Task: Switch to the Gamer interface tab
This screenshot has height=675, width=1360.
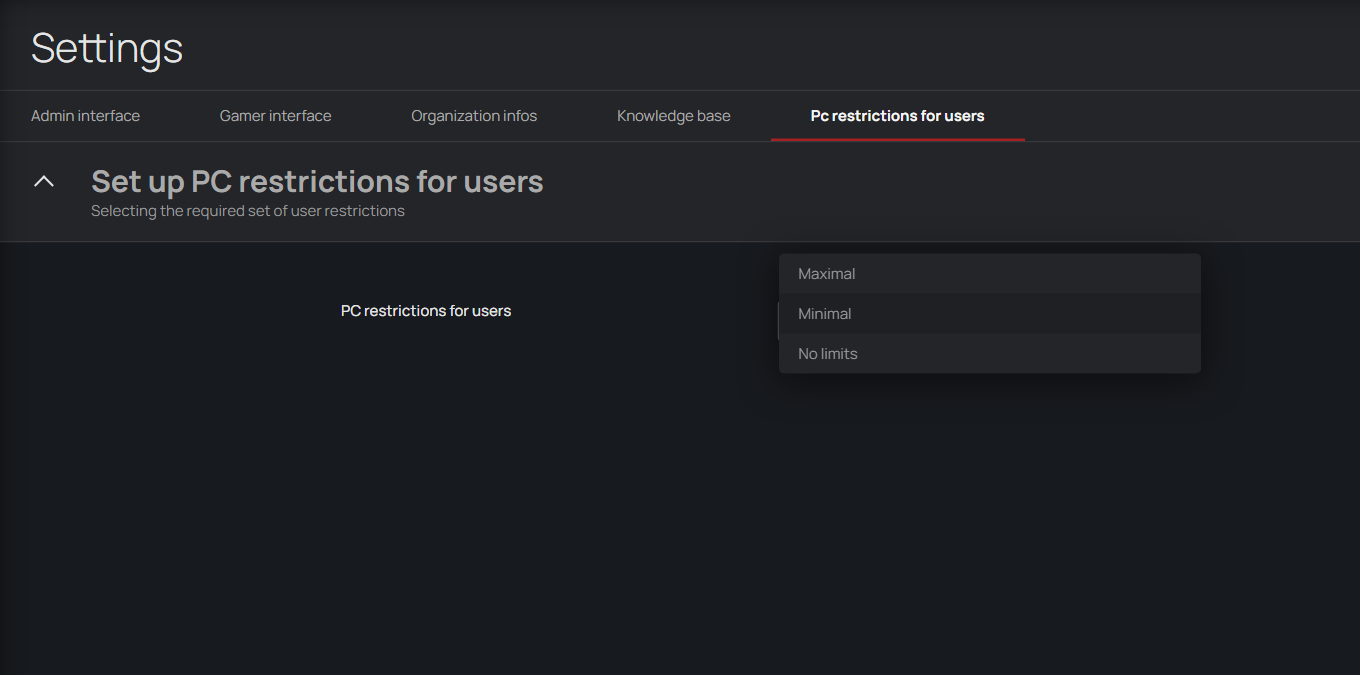Action: 275,116
